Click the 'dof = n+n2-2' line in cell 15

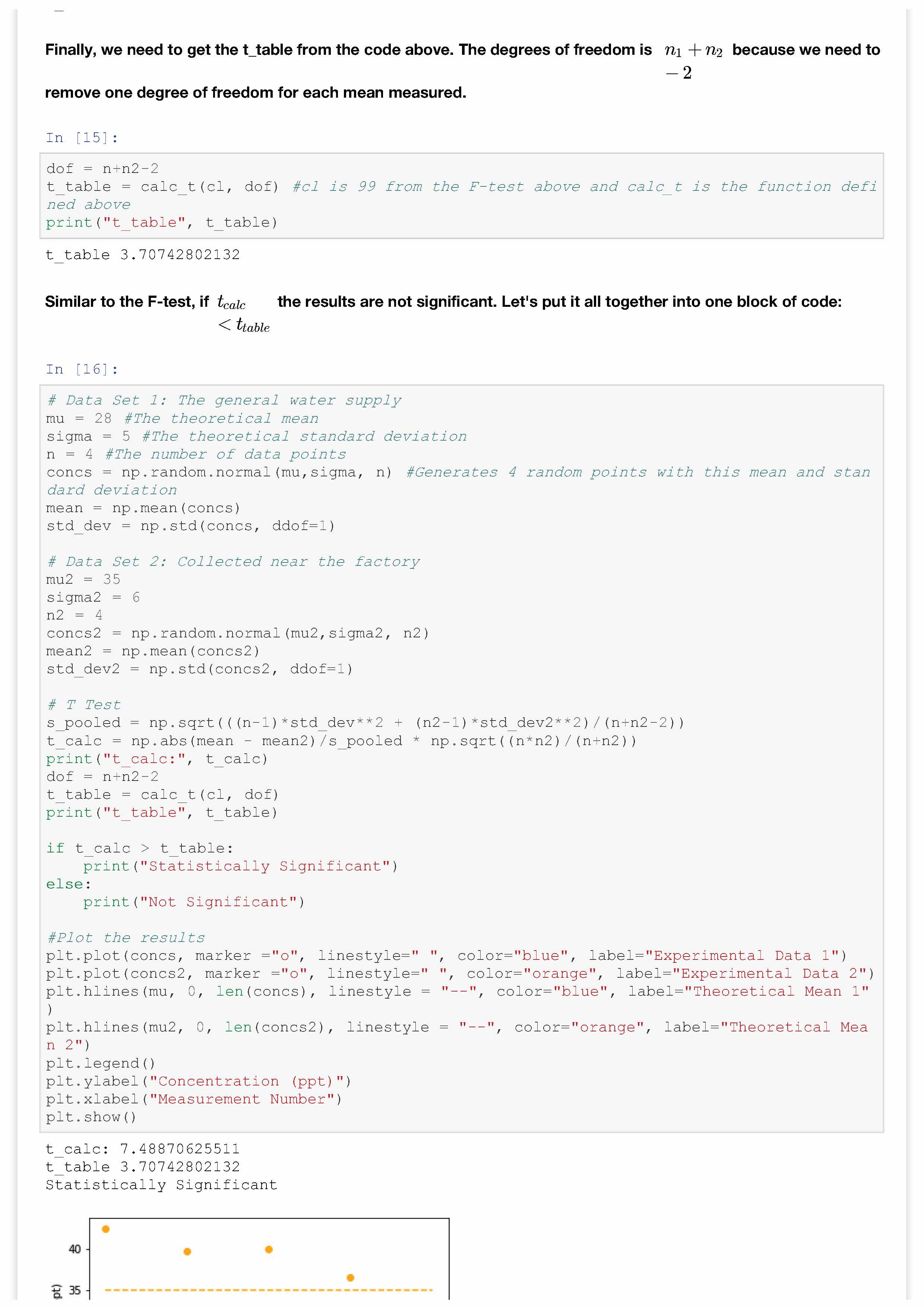[x=102, y=168]
